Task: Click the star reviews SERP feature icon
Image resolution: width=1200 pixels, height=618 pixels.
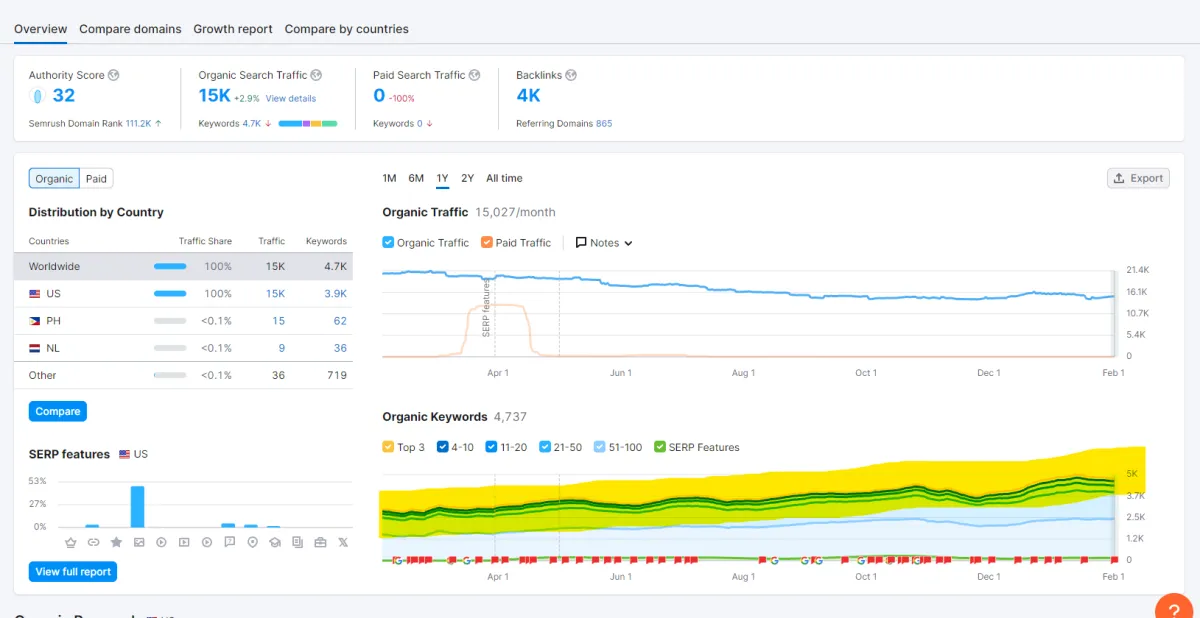Action: 116,542
